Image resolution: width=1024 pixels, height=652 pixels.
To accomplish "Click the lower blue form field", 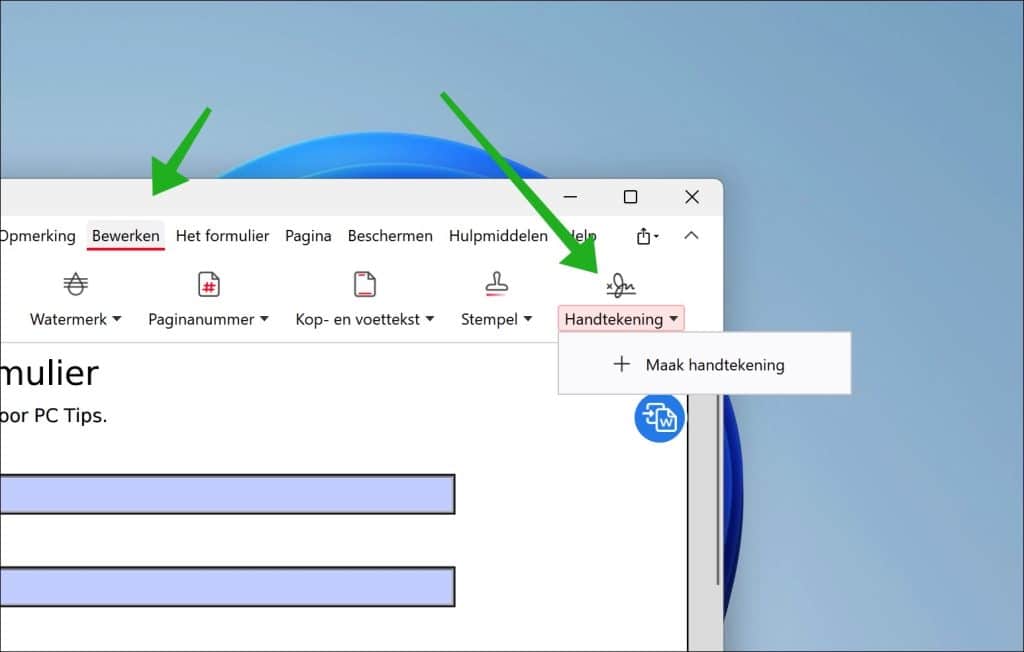I will pyautogui.click(x=227, y=587).
